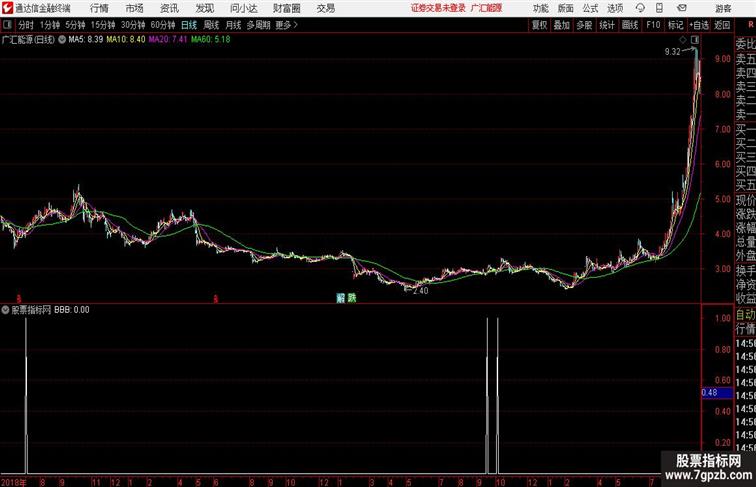Image resolution: width=756 pixels, height=487 pixels.
Task: Open the 发现 menu
Action: pyautogui.click(x=204, y=8)
